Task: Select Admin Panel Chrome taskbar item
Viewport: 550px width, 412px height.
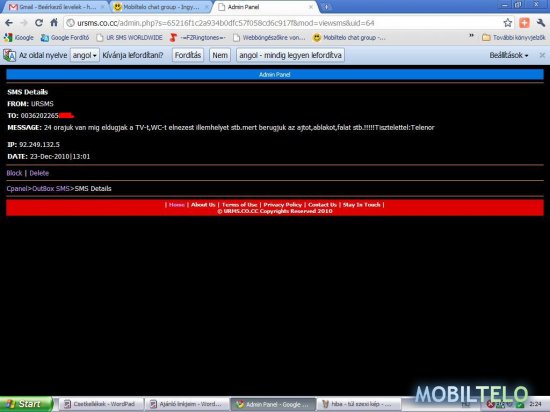Action: tap(273, 404)
